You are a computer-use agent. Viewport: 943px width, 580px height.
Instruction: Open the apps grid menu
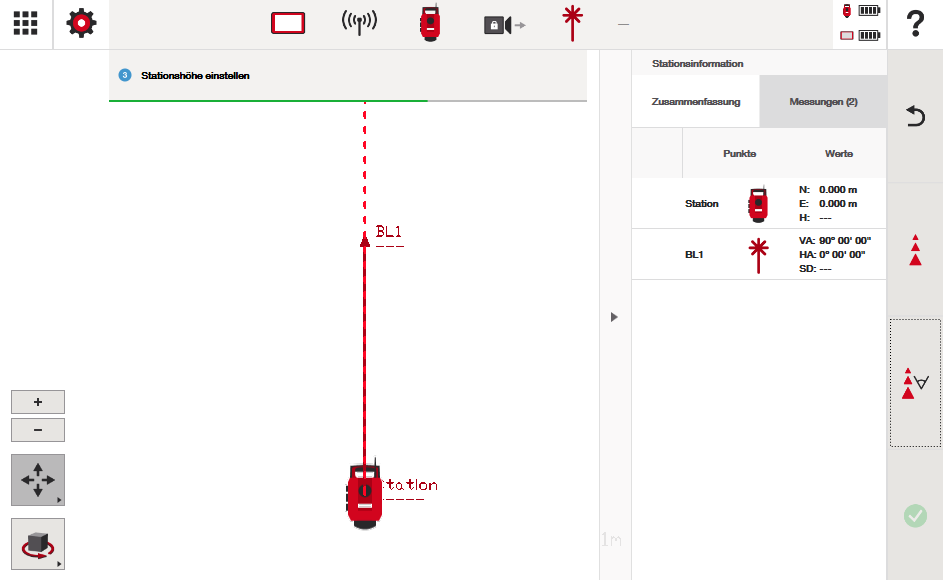(x=26, y=24)
